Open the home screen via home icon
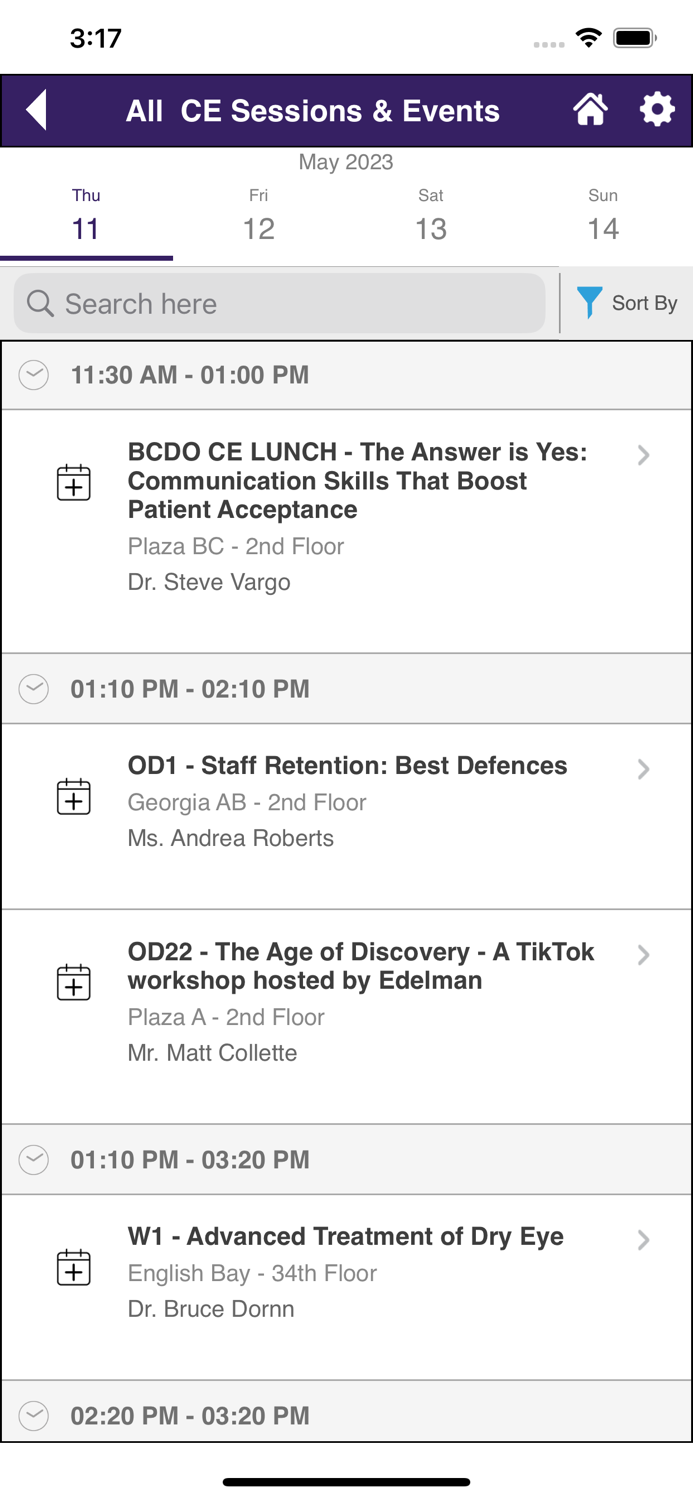Image resolution: width=693 pixels, height=1500 pixels. pyautogui.click(x=591, y=110)
